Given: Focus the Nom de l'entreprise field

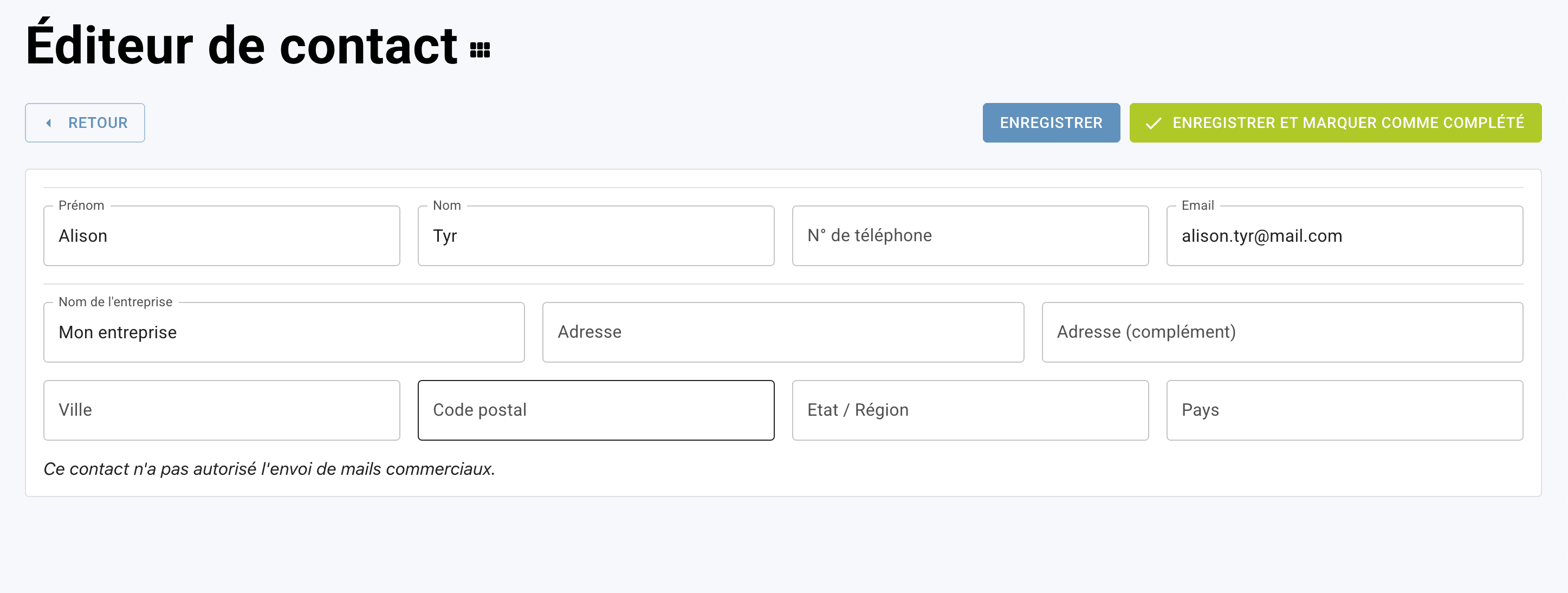Looking at the screenshot, I should 284,332.
